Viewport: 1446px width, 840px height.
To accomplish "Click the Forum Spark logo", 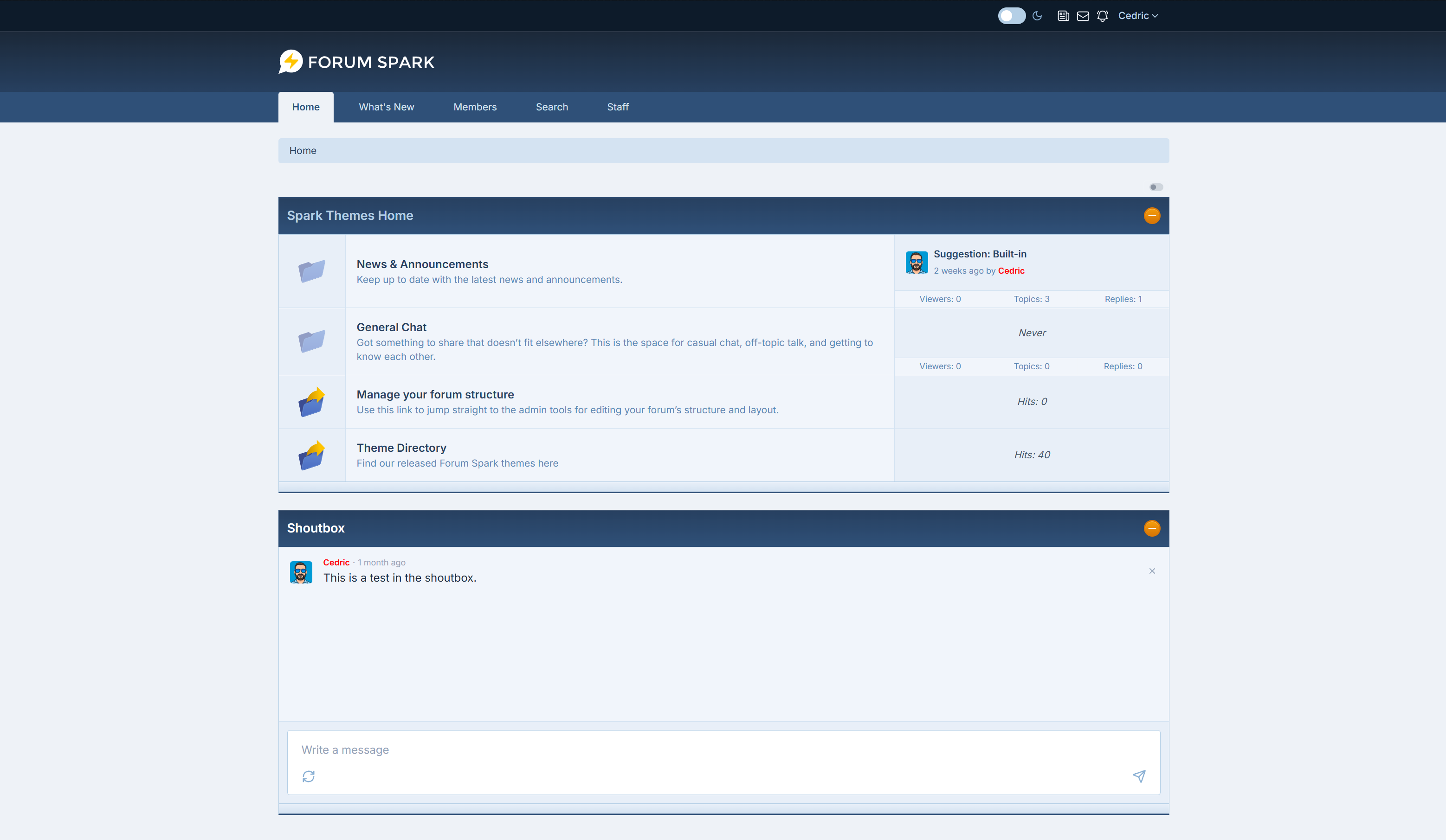I will 356,61.
